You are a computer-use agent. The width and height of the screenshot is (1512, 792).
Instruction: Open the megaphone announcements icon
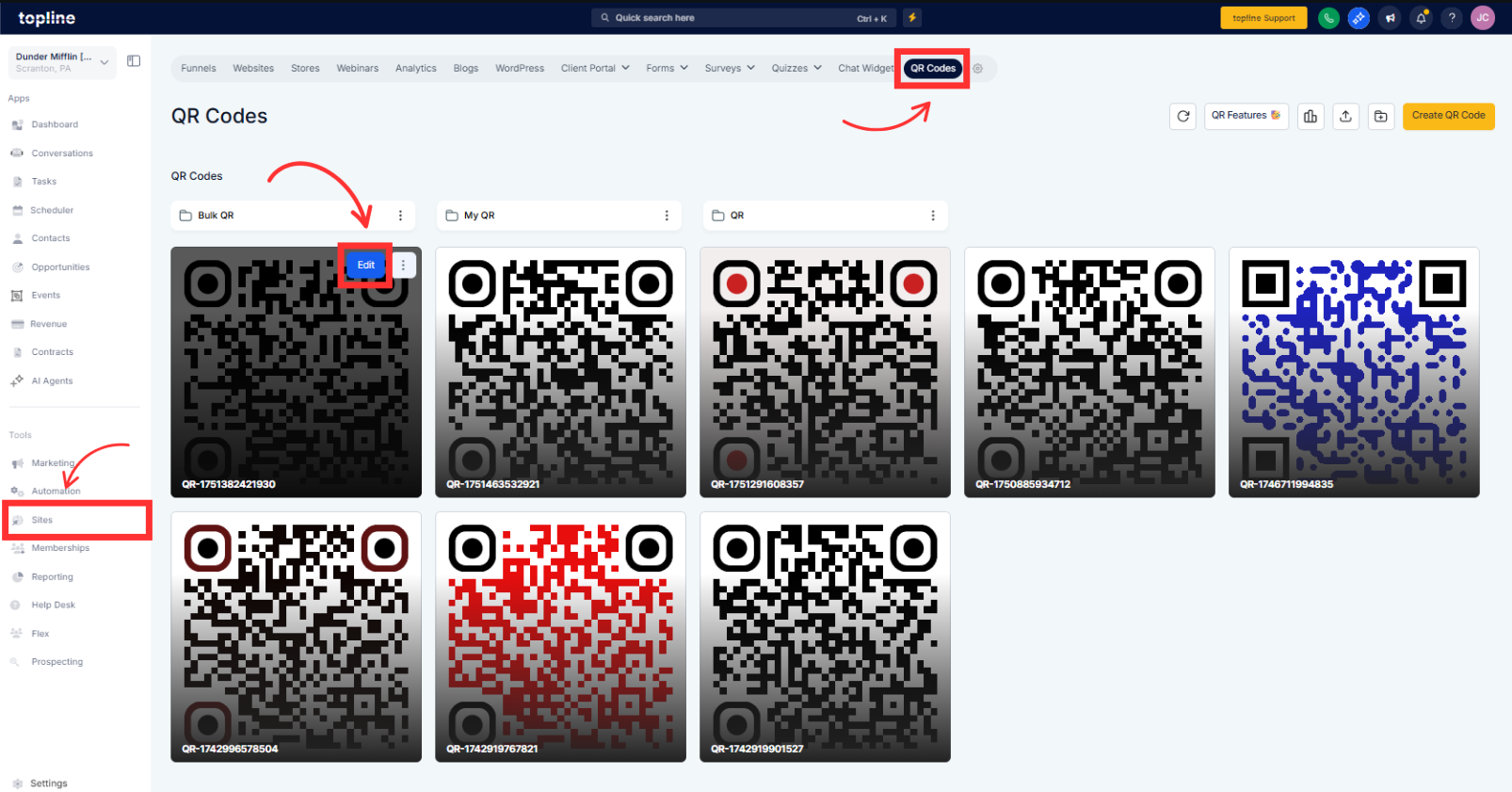click(x=1390, y=18)
